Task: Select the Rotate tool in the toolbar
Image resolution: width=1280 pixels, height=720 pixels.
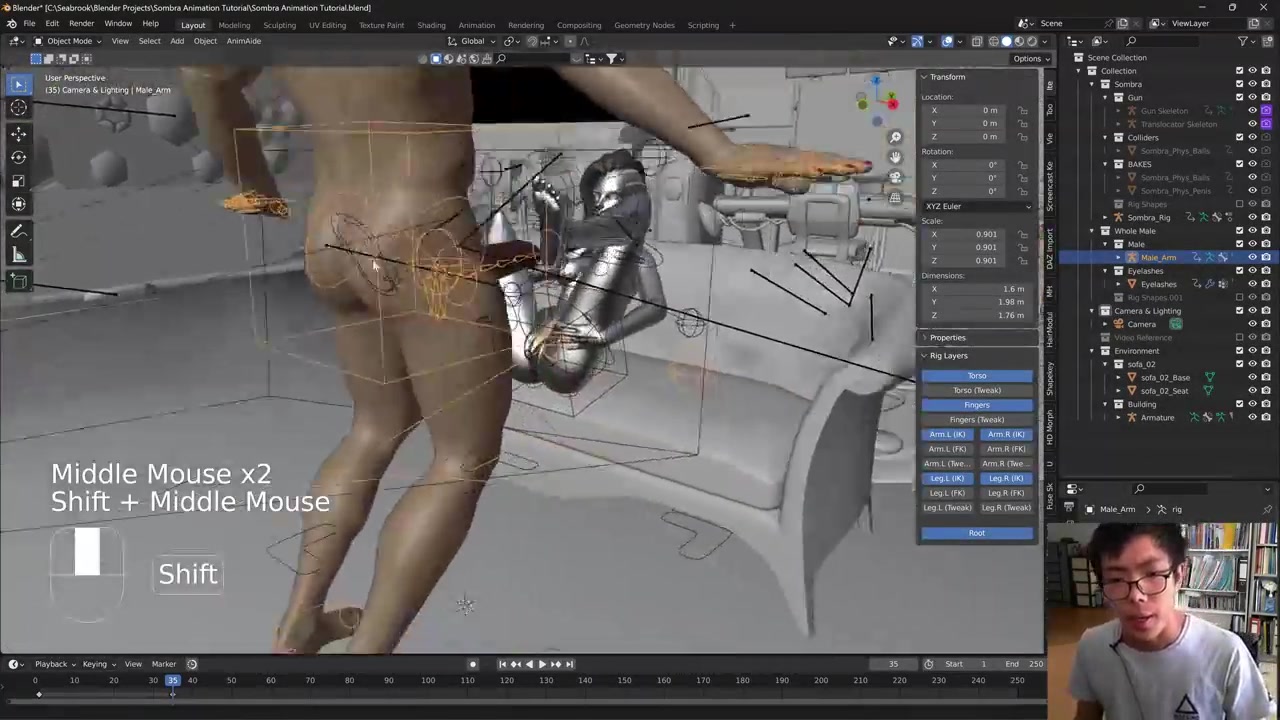Action: [18, 157]
